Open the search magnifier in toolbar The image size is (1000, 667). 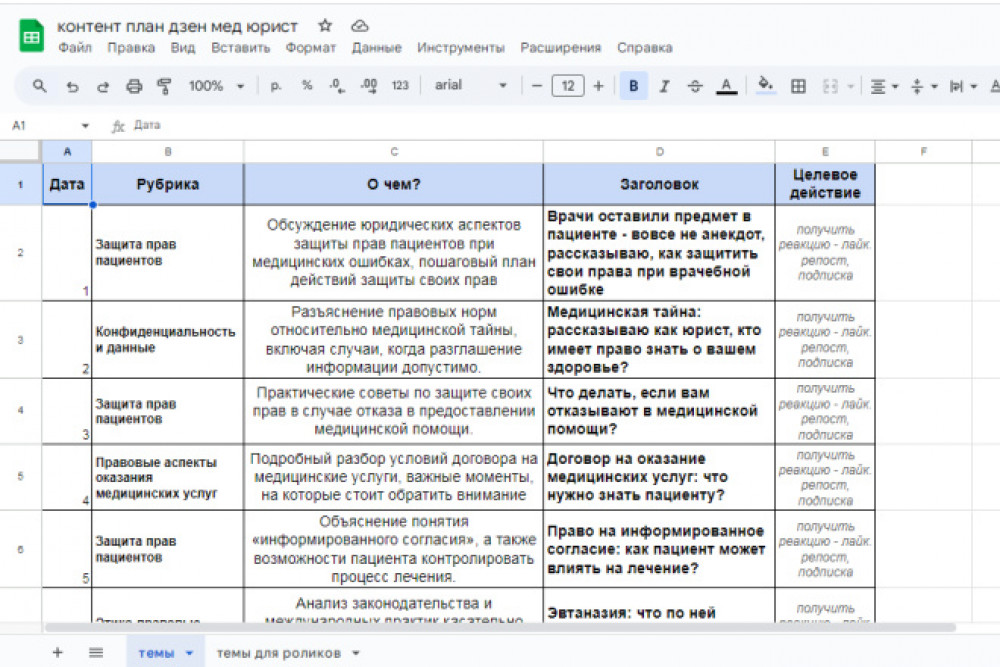pyautogui.click(x=40, y=85)
